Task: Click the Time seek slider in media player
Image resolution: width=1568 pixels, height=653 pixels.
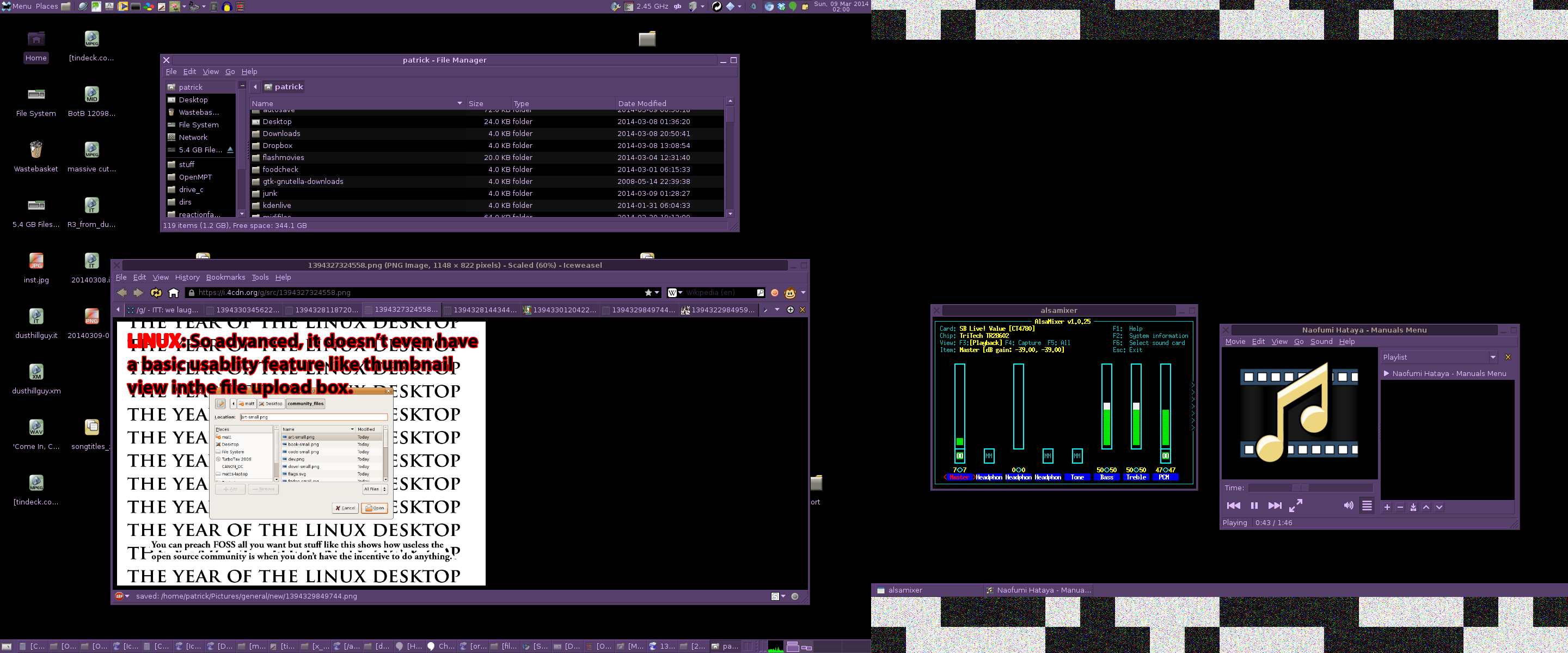Action: pyautogui.click(x=1310, y=488)
